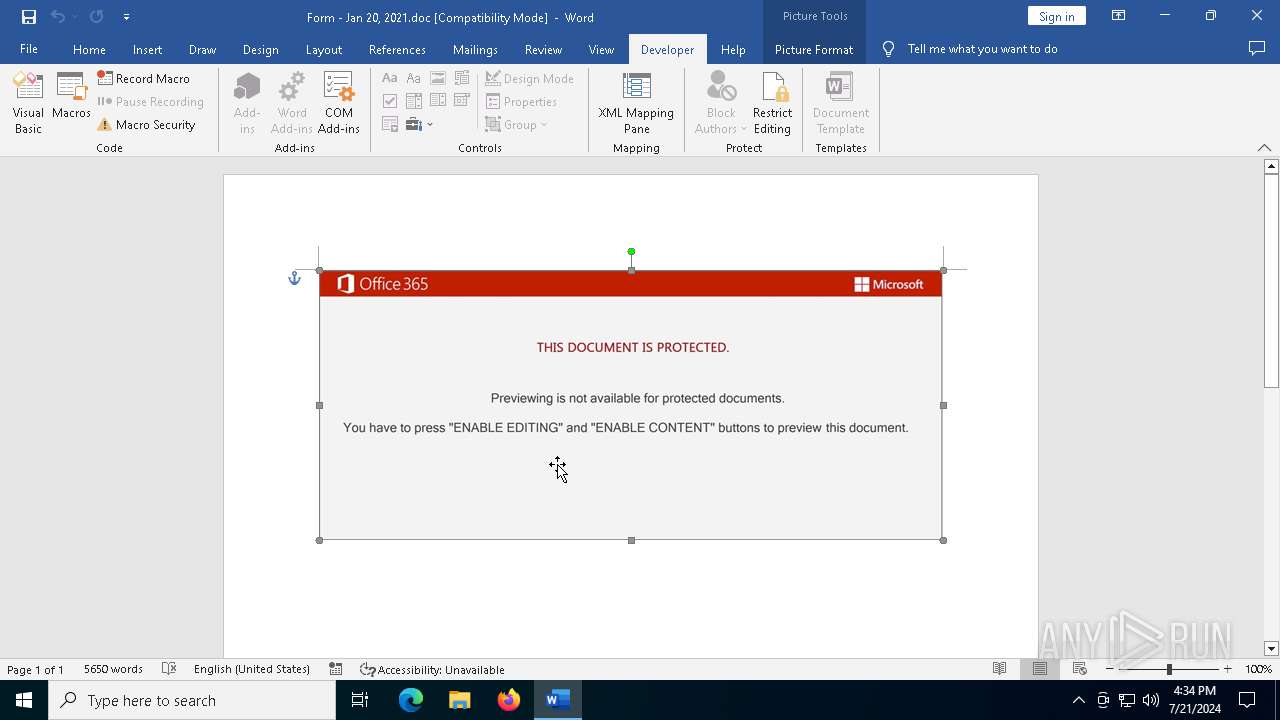The width and height of the screenshot is (1280, 720).
Task: Start Record Macro
Action: pyautogui.click(x=143, y=78)
